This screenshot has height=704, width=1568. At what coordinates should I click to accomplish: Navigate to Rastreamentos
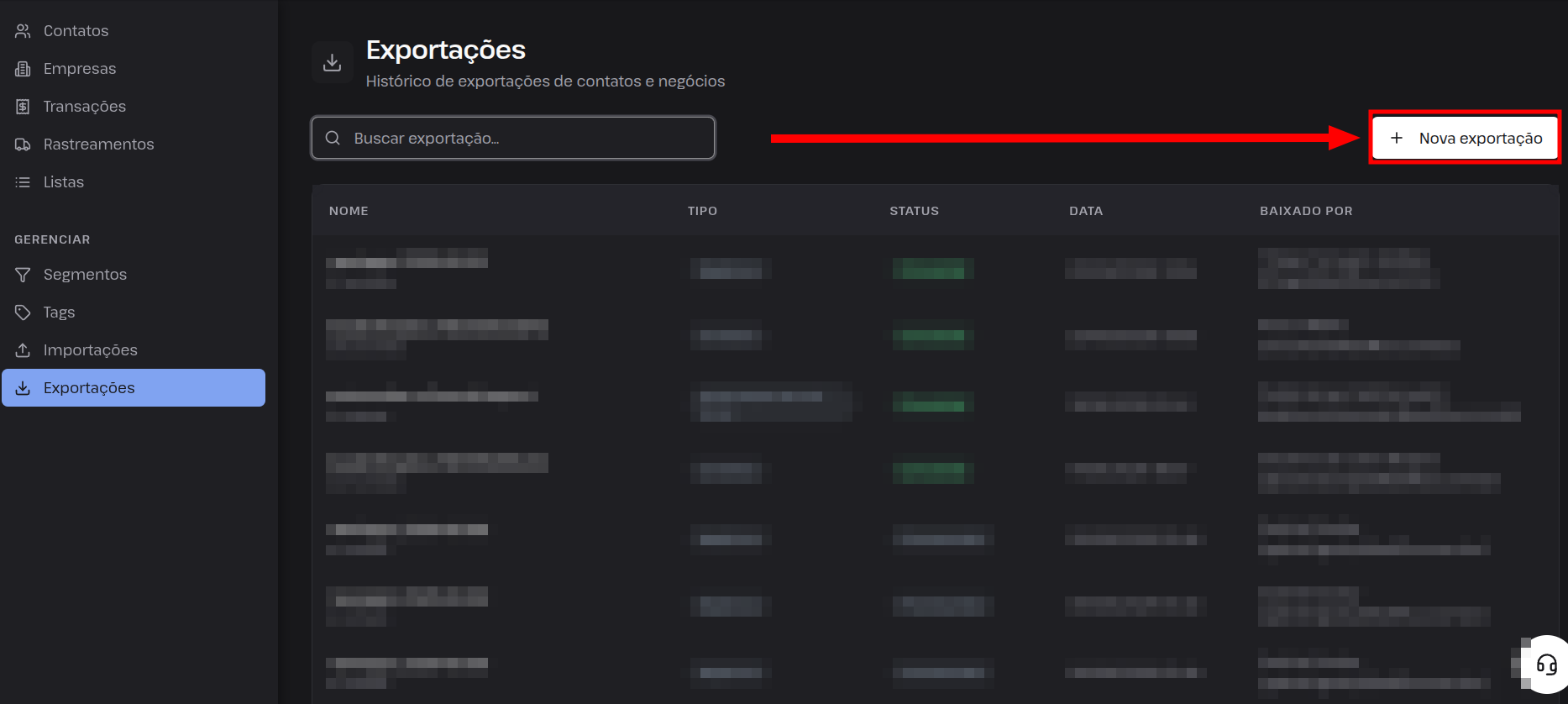coord(134,144)
